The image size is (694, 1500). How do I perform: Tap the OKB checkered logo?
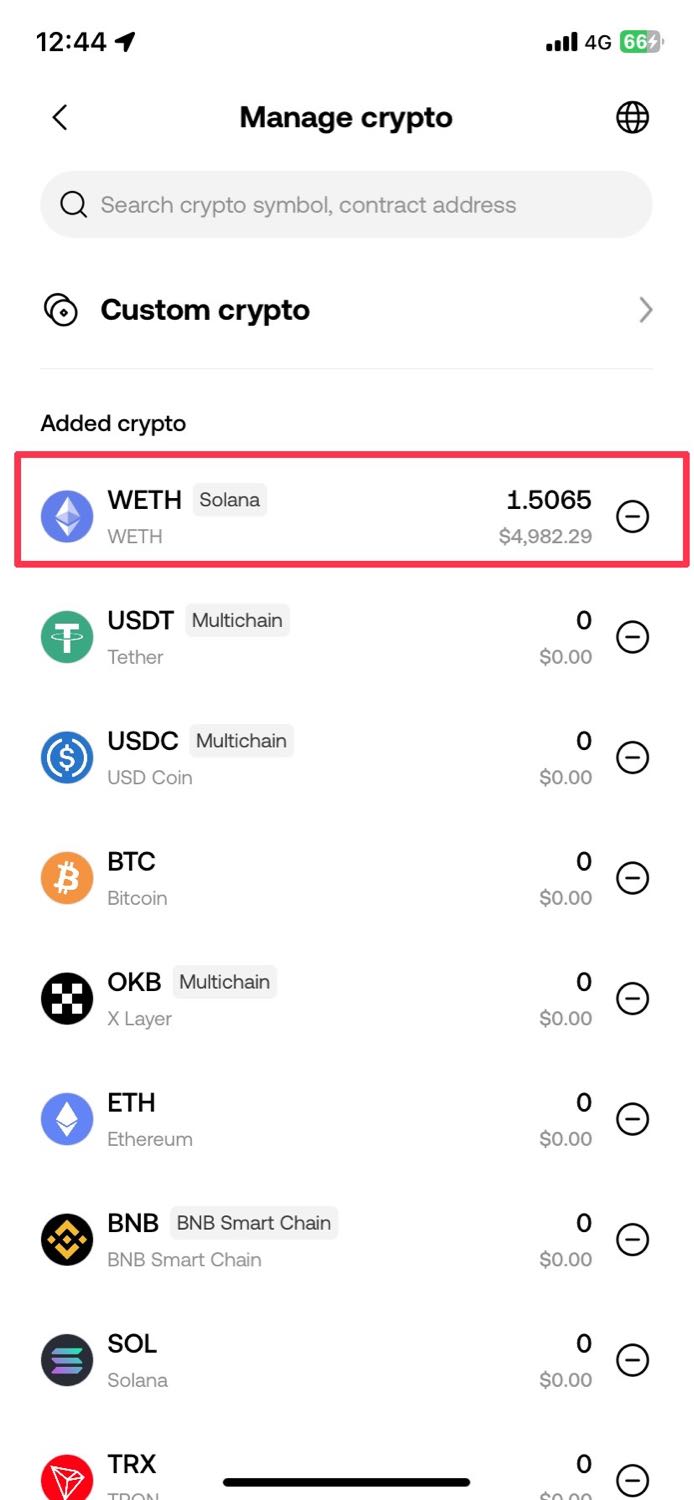(67, 998)
